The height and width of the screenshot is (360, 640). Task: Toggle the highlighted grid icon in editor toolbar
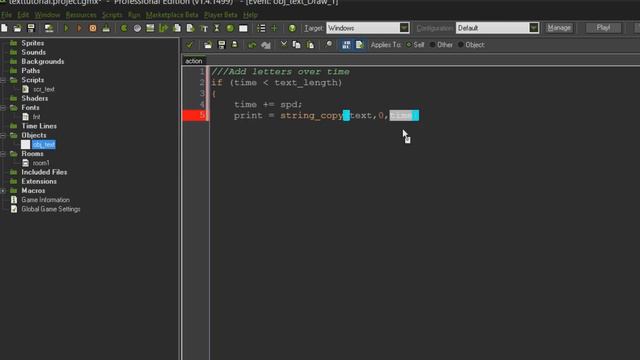point(346,44)
